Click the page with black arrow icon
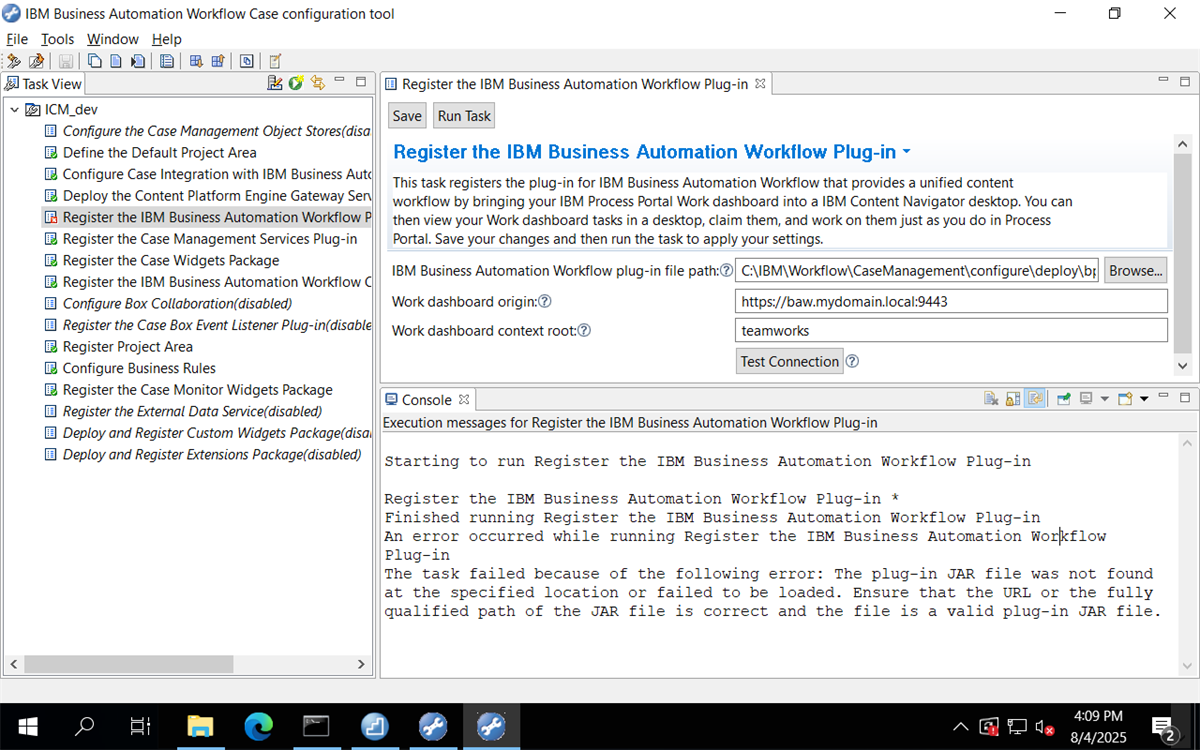This screenshot has width=1200, height=750. 138,61
